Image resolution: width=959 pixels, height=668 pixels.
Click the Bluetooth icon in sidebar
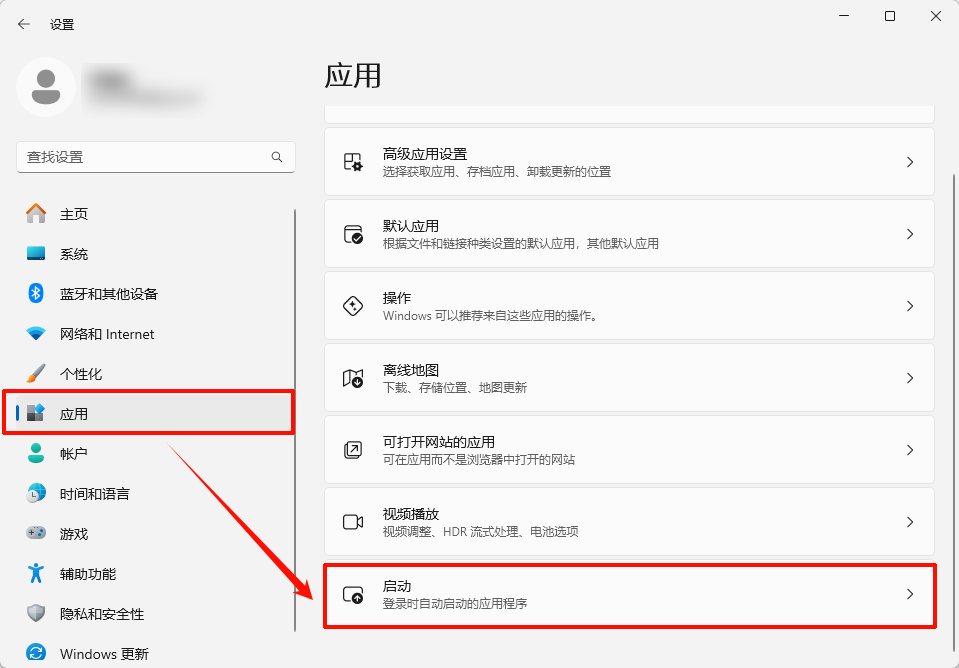(36, 294)
